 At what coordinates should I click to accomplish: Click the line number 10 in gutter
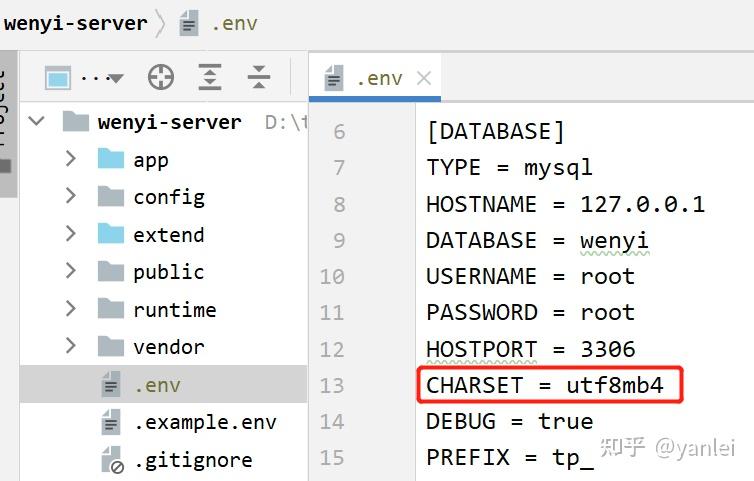pos(333,277)
